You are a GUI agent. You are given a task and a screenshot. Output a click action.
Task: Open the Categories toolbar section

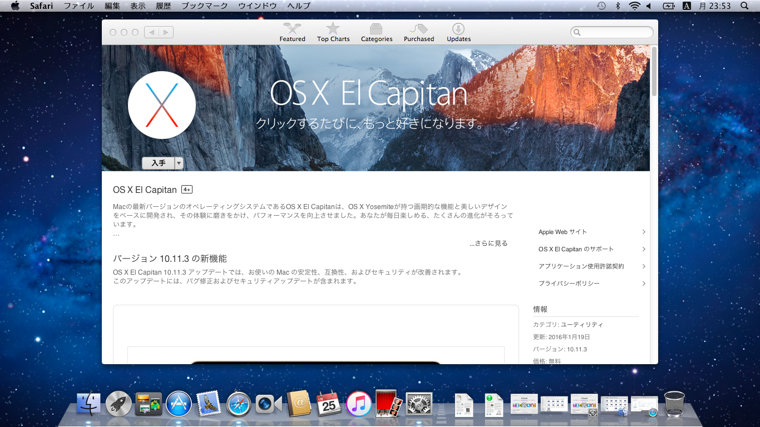tap(376, 32)
